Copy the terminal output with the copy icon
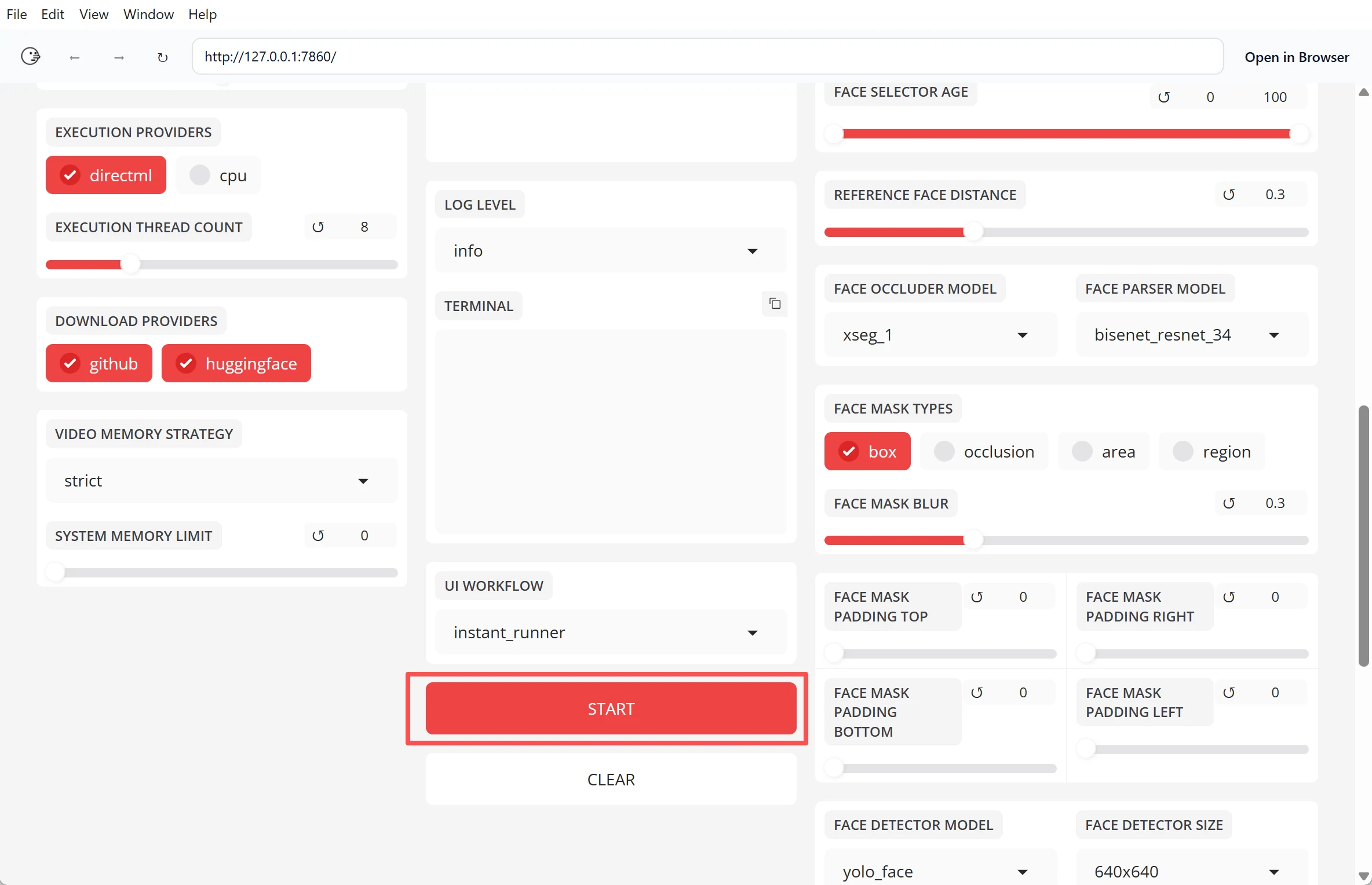 coord(775,303)
